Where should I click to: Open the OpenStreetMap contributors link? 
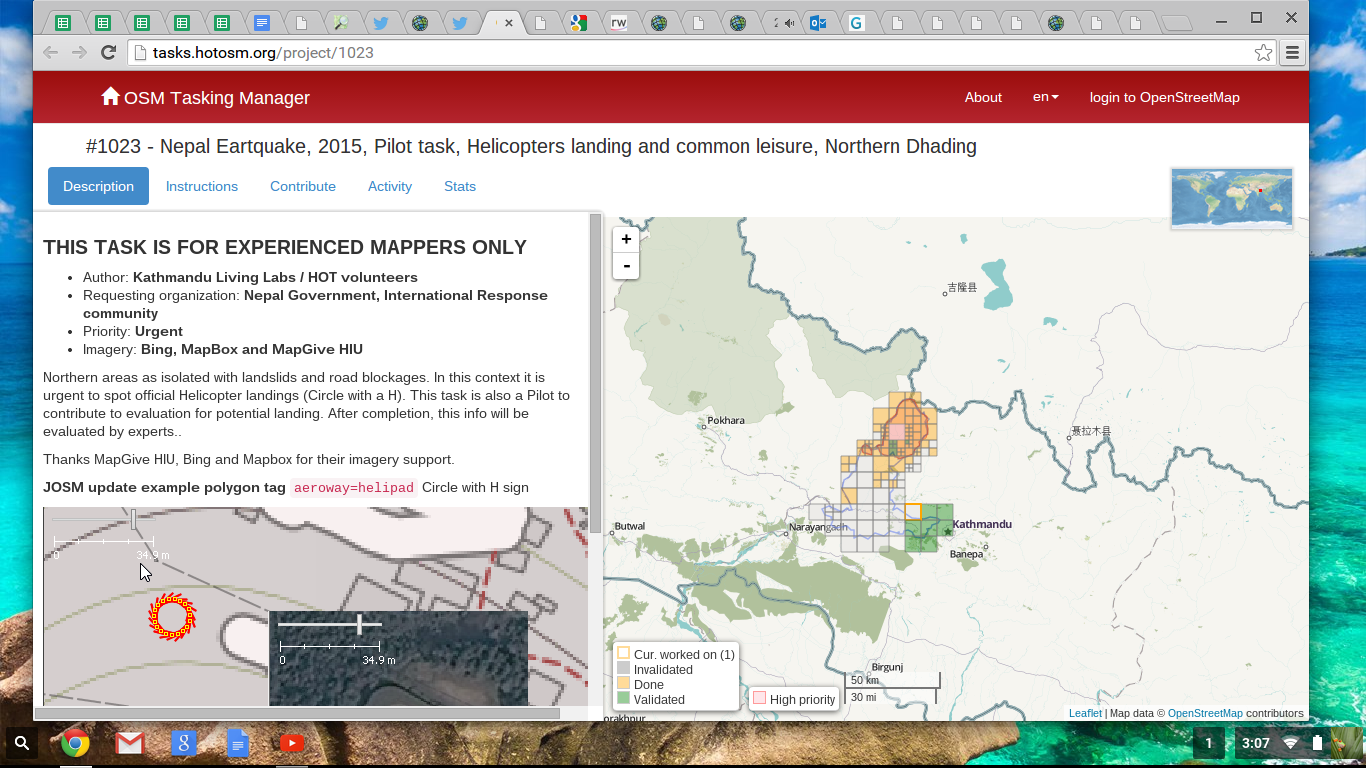[x=1205, y=713]
